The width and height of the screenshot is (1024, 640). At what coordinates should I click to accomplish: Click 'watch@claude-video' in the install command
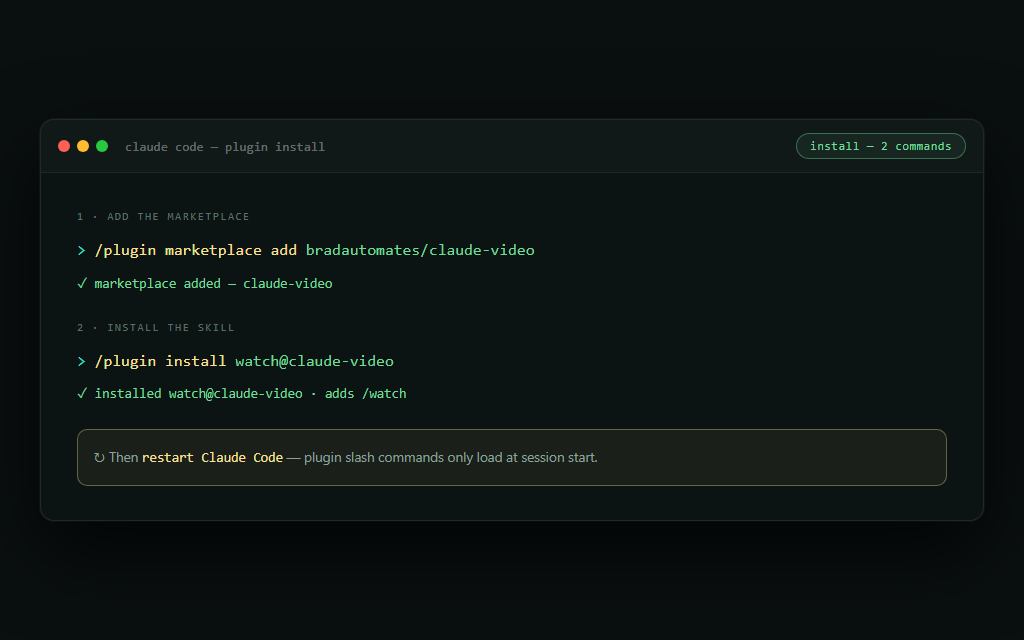click(314, 361)
